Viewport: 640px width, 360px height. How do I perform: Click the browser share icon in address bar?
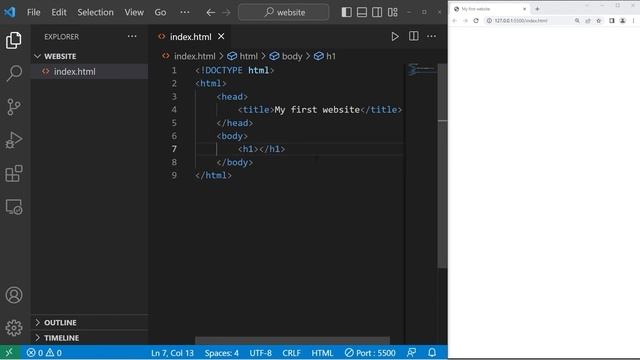588,21
